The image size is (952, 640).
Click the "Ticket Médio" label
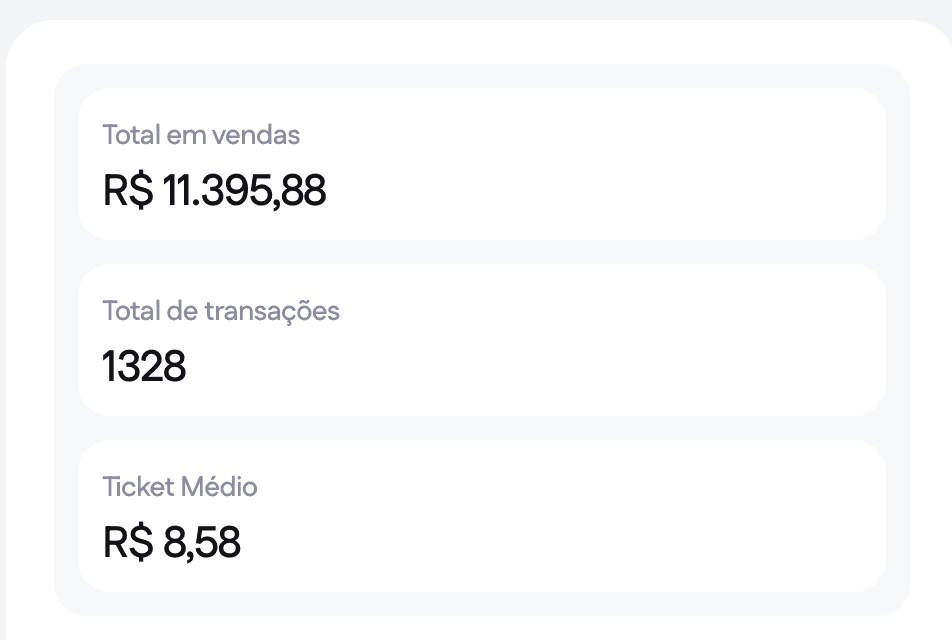[x=180, y=487]
